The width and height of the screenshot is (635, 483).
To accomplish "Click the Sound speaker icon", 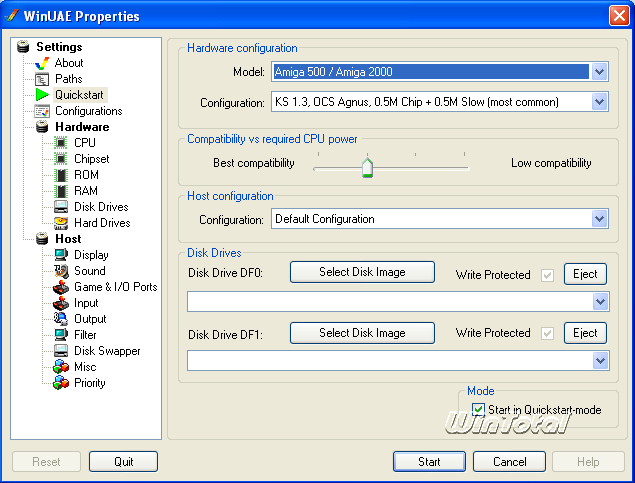I will pos(61,271).
